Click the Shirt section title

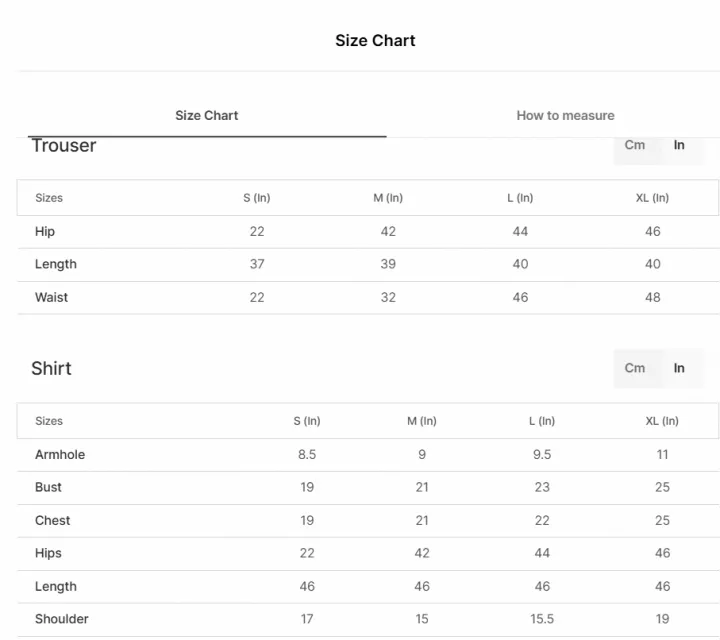51,368
